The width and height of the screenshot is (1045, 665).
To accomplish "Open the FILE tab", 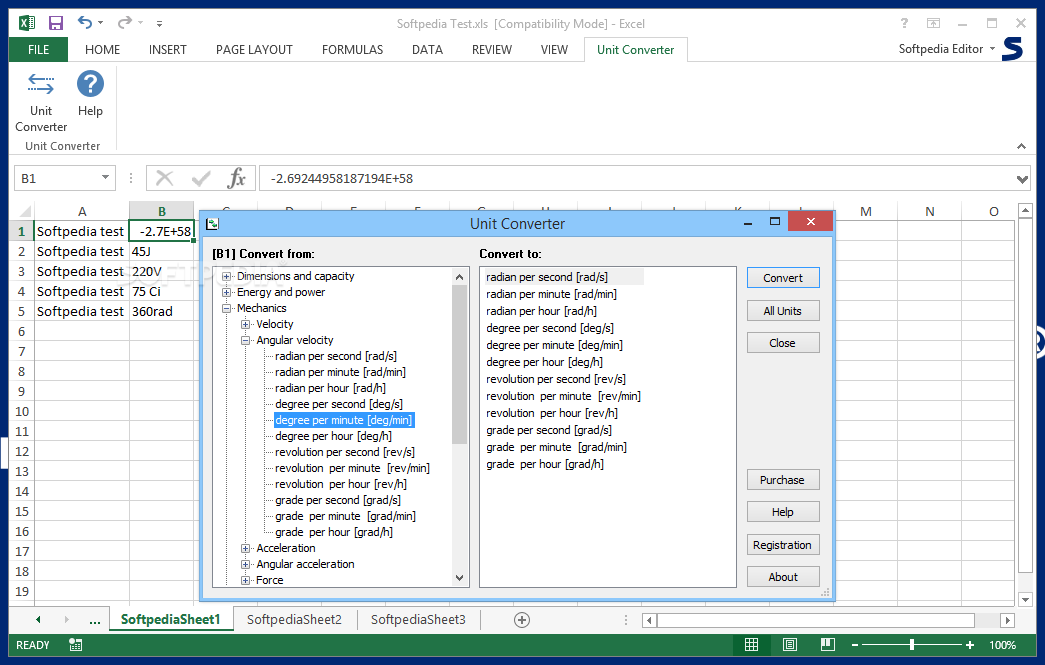I will (38, 49).
